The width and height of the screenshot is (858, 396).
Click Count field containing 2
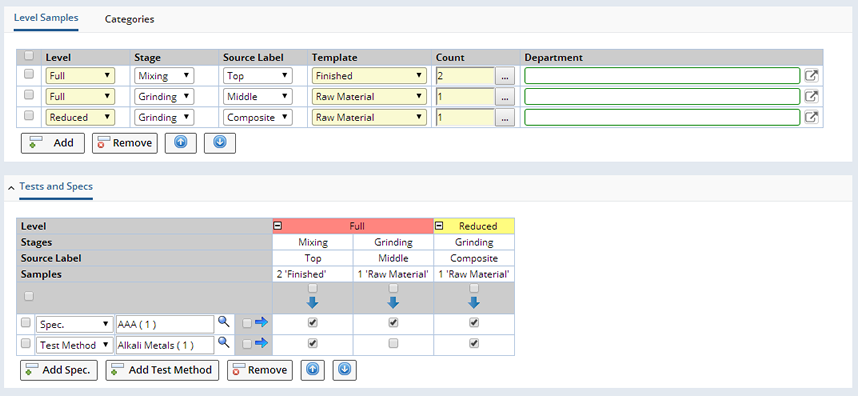(x=465, y=76)
